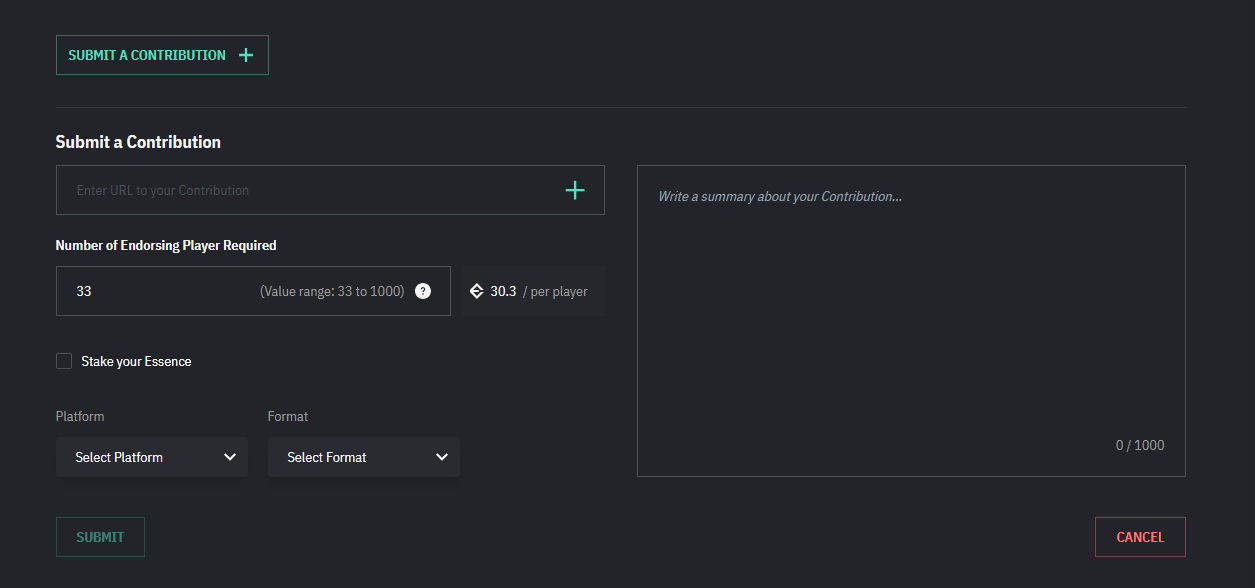The image size is (1255, 588).
Task: Open the question mark help tooltip
Action: (423, 291)
